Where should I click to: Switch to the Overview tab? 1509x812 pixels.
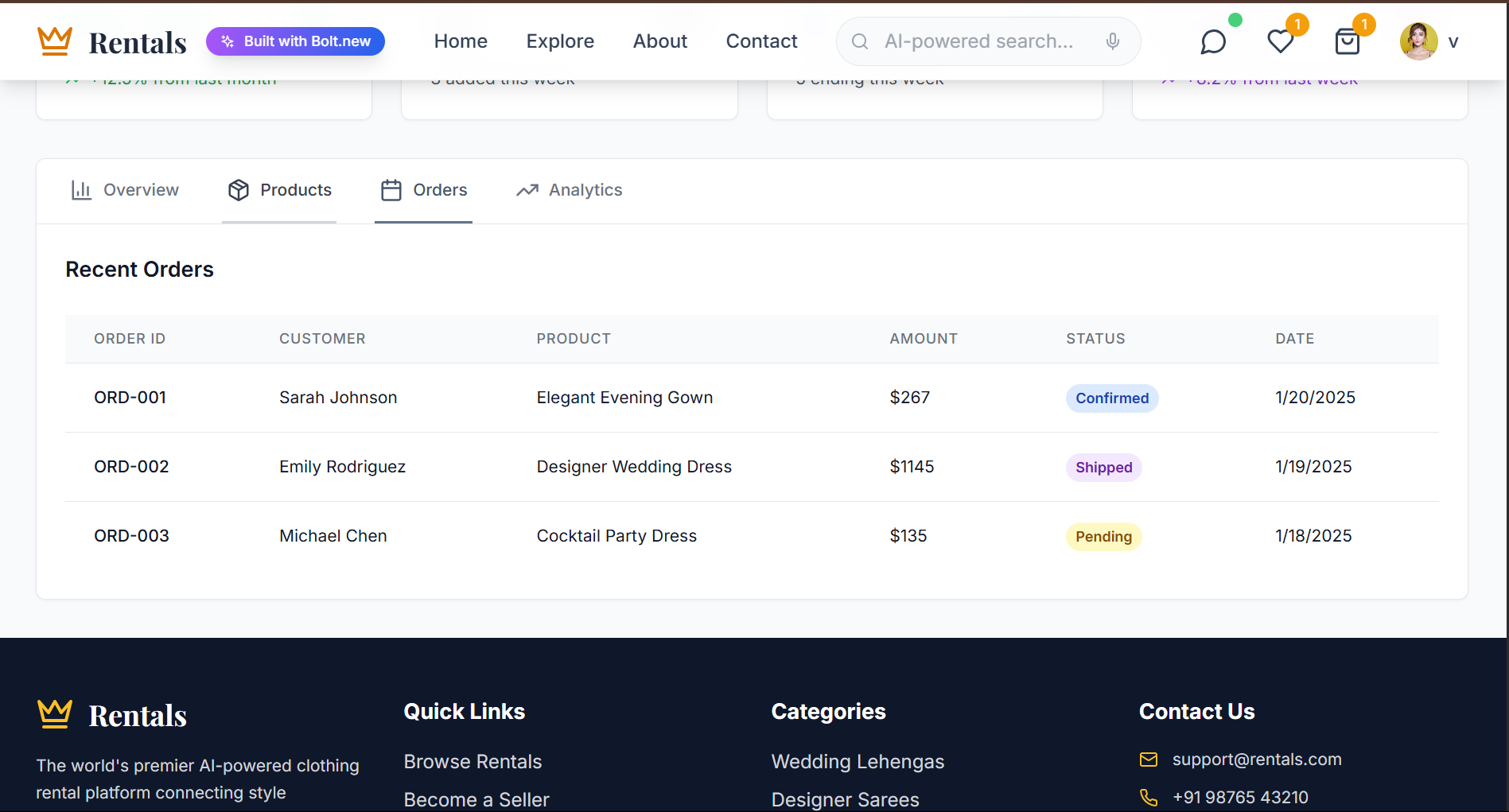125,190
